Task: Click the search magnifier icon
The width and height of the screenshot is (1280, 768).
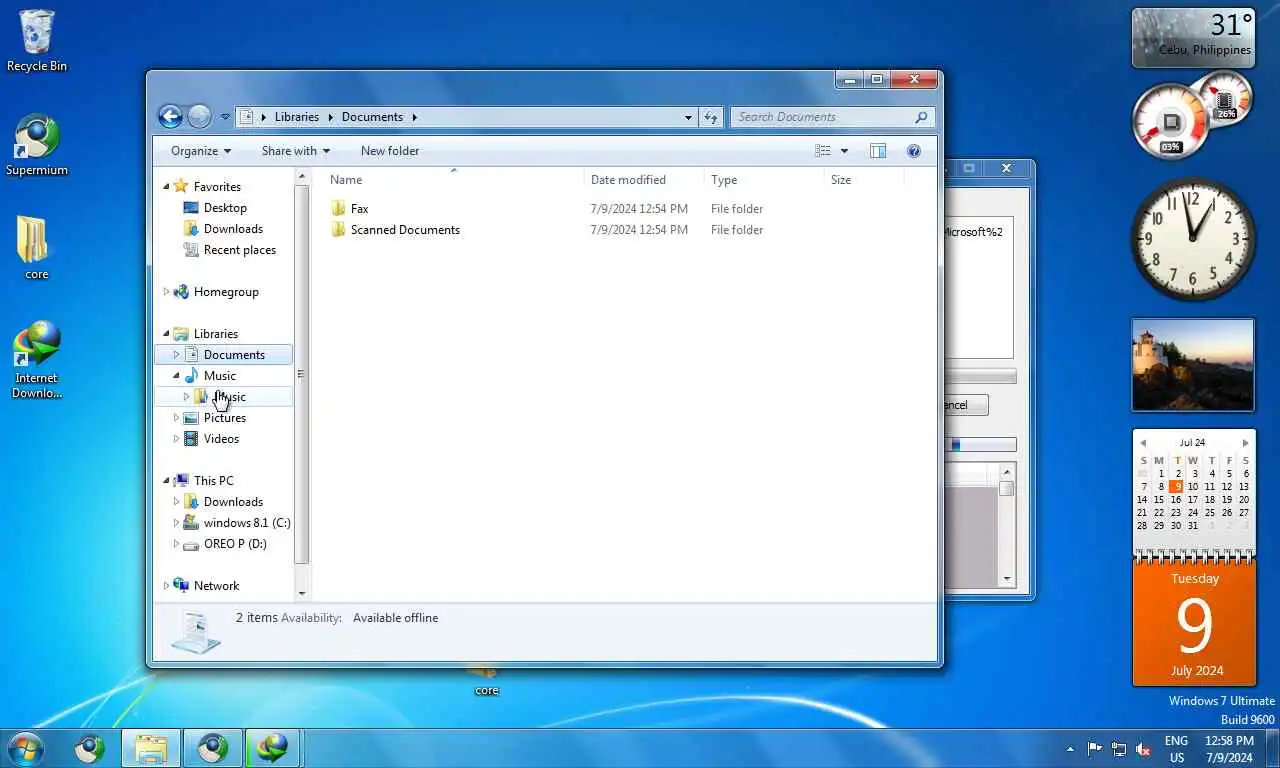Action: 922,117
